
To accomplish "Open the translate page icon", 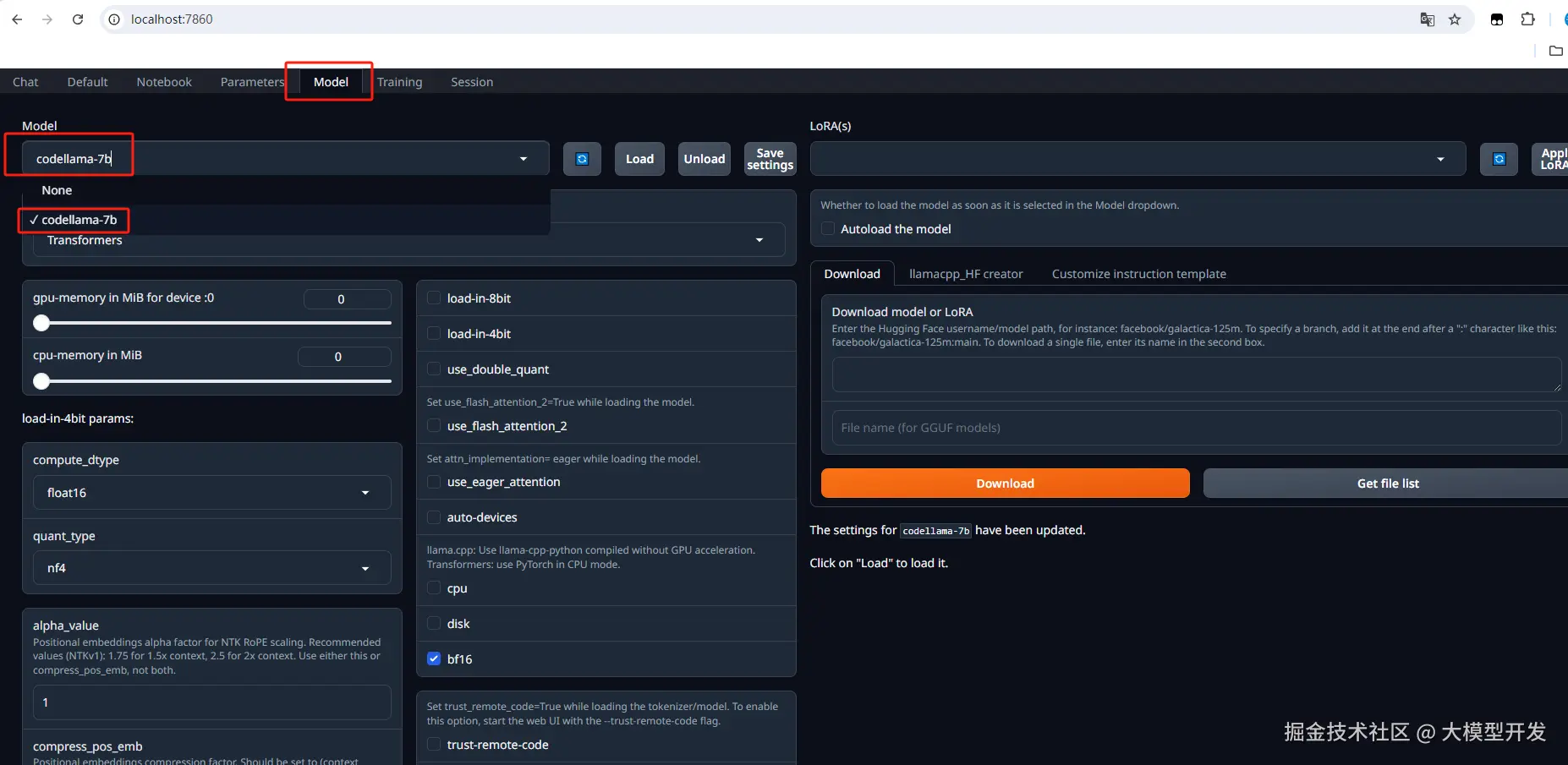I will (x=1428, y=19).
